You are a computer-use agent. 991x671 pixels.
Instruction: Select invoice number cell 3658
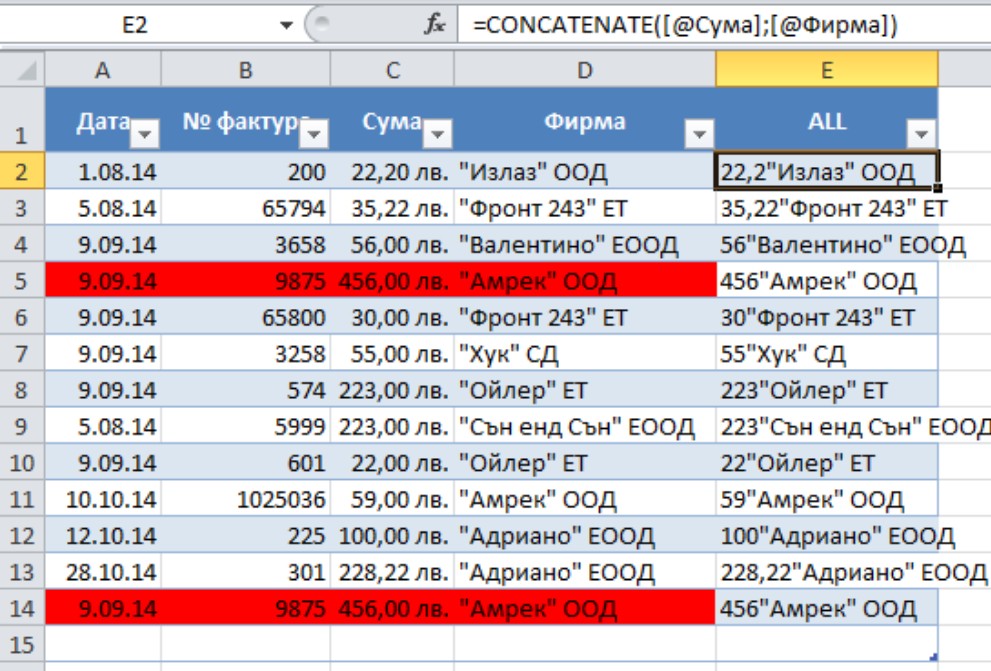coord(245,245)
